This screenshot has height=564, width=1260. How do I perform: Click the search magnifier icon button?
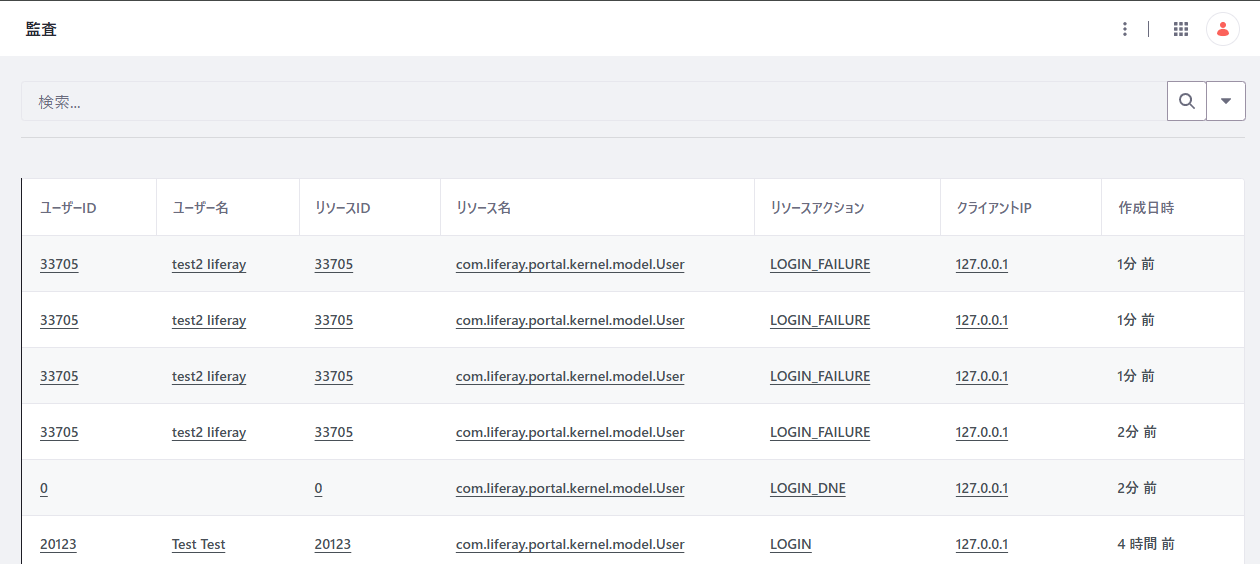pyautogui.click(x=1187, y=101)
